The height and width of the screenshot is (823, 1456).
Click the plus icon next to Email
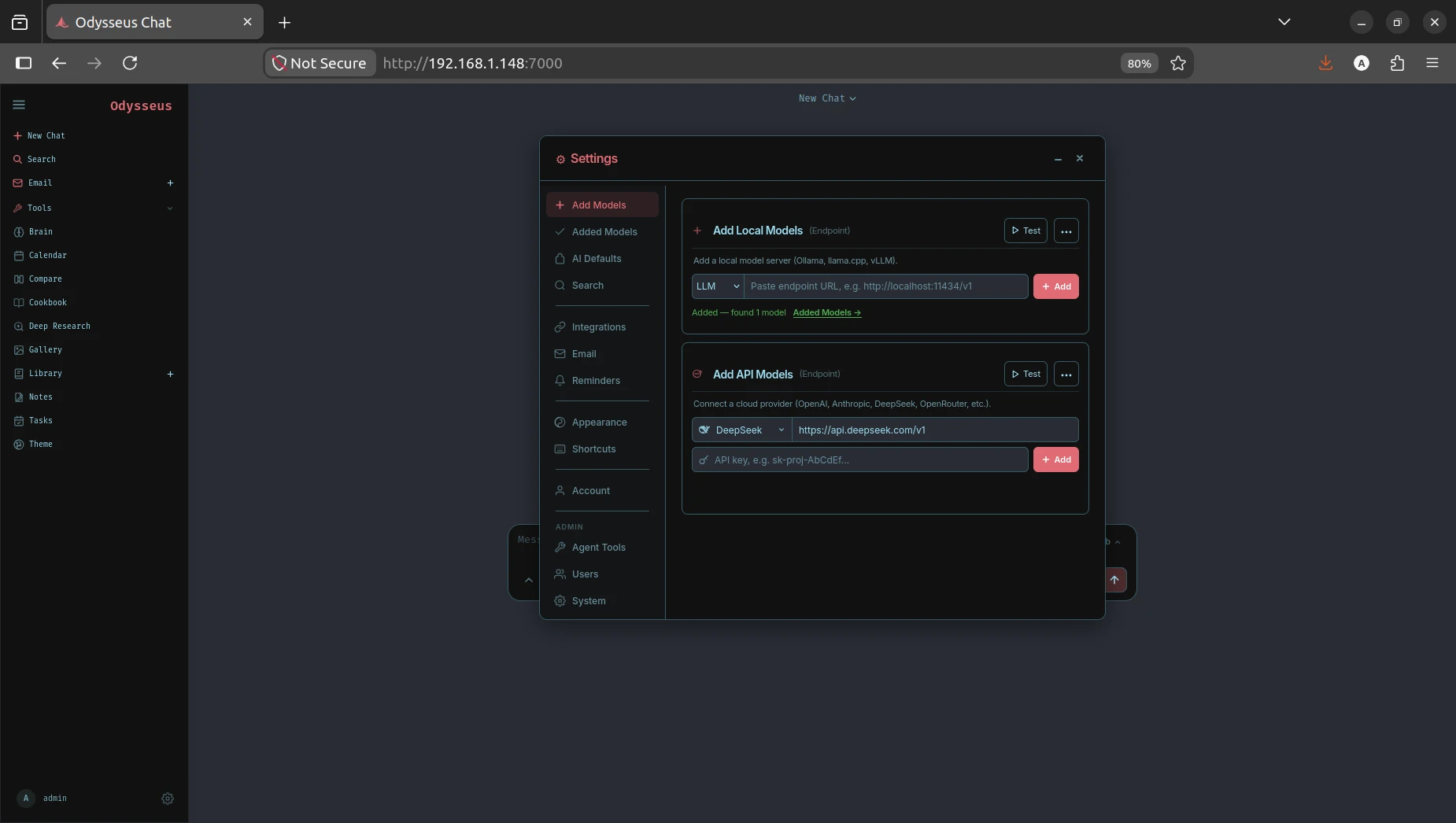[x=170, y=183]
